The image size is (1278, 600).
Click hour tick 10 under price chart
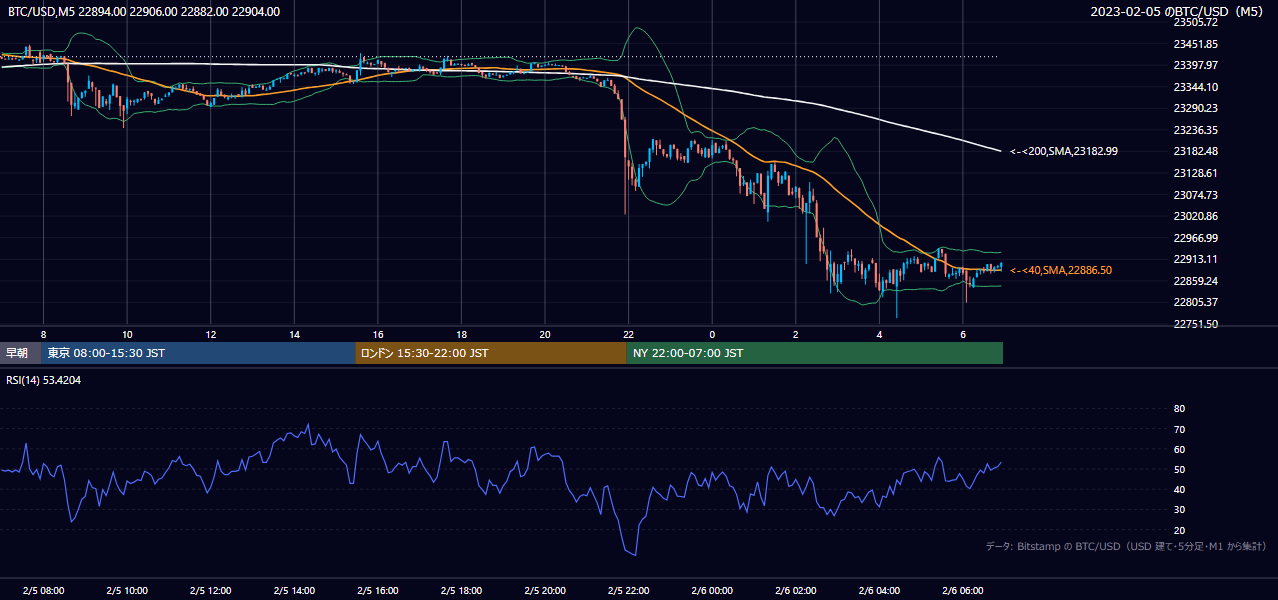[127, 334]
